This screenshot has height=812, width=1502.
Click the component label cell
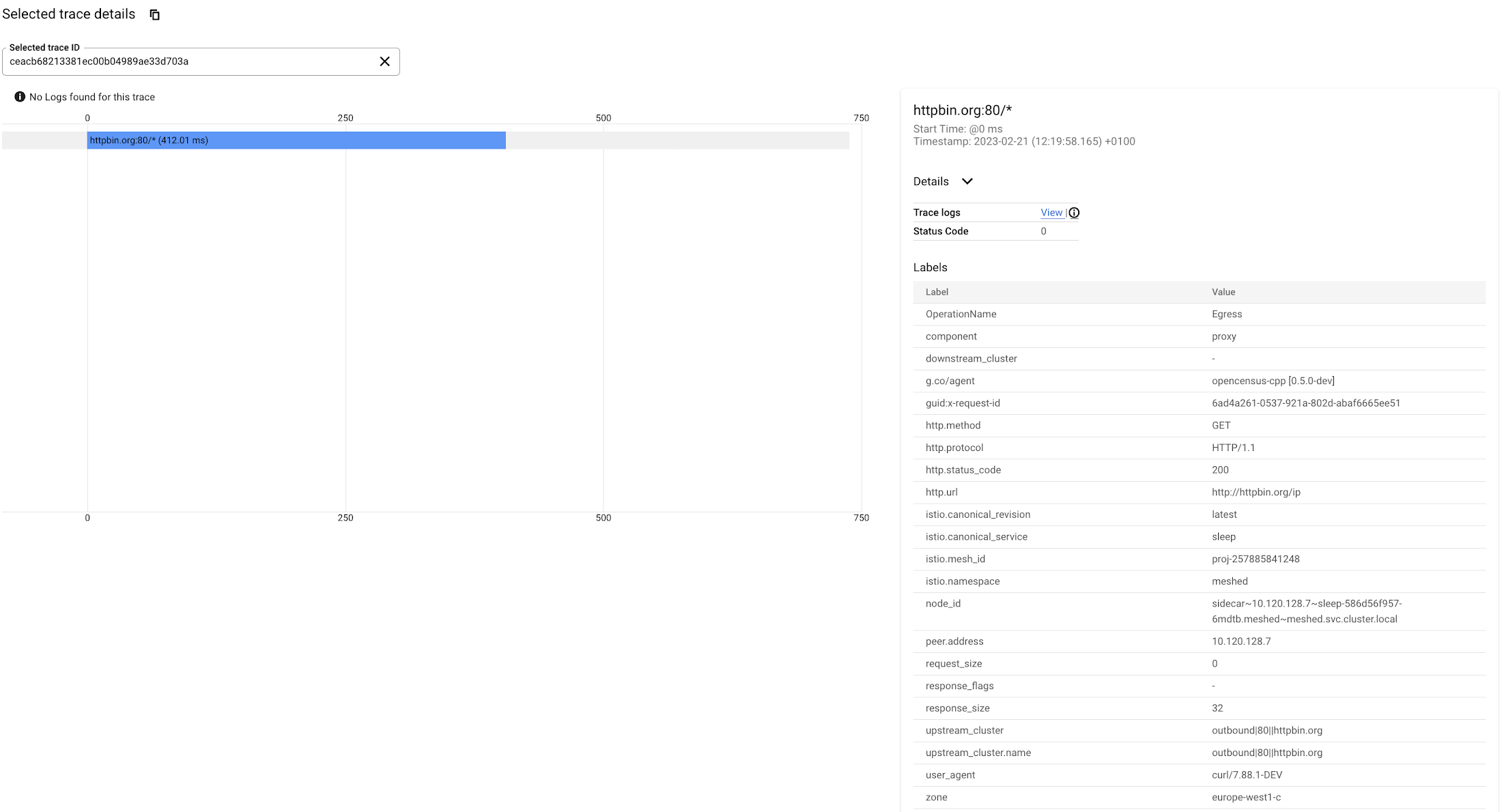(x=951, y=336)
